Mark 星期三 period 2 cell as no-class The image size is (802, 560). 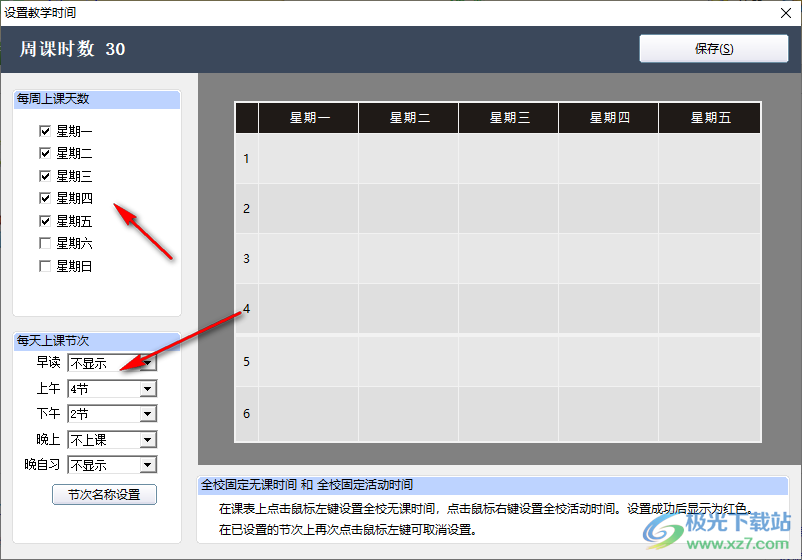(509, 209)
